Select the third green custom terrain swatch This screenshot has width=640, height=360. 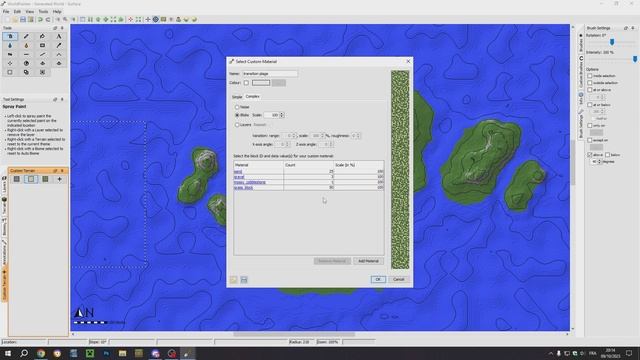click(x=45, y=179)
